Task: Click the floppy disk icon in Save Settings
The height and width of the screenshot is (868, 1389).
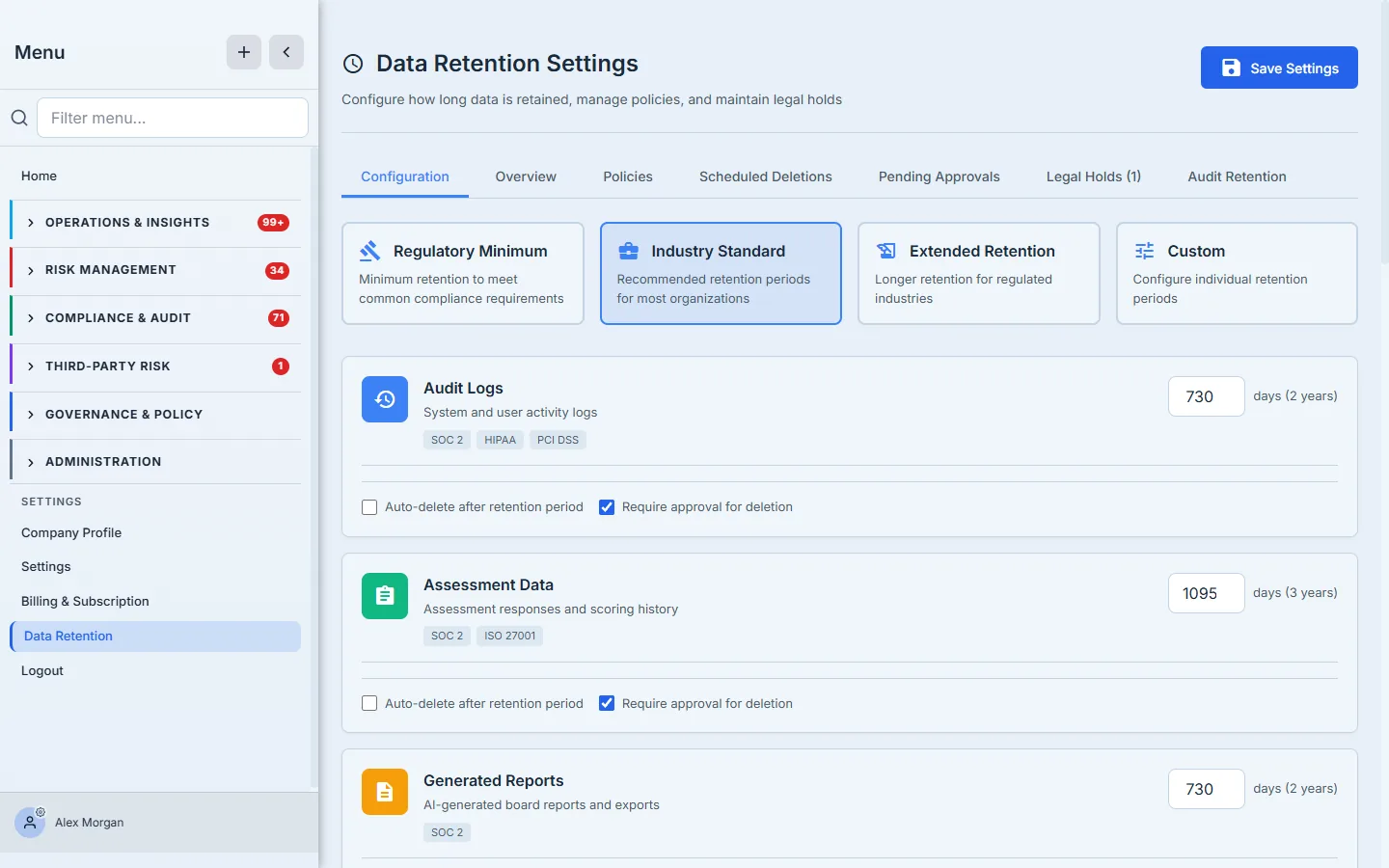Action: tap(1231, 68)
